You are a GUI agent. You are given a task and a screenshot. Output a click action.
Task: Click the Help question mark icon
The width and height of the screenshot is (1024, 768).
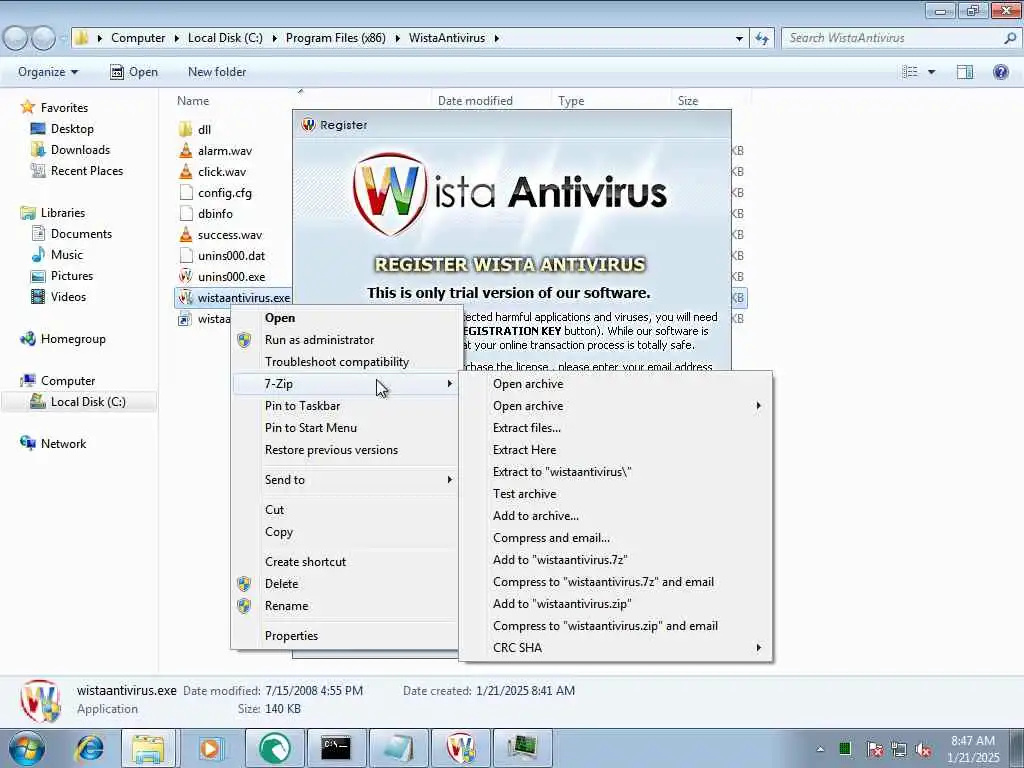click(1000, 72)
